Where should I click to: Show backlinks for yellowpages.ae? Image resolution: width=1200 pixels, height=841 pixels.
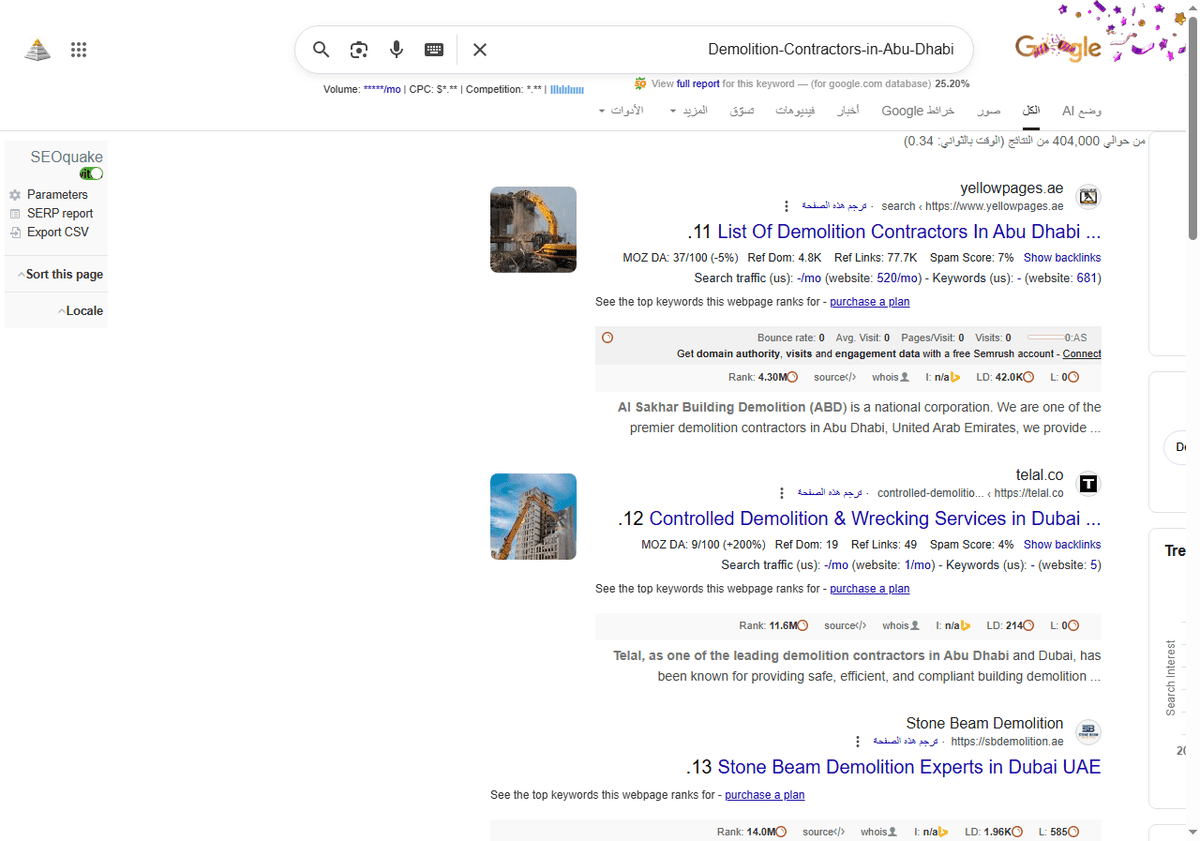tap(1062, 257)
